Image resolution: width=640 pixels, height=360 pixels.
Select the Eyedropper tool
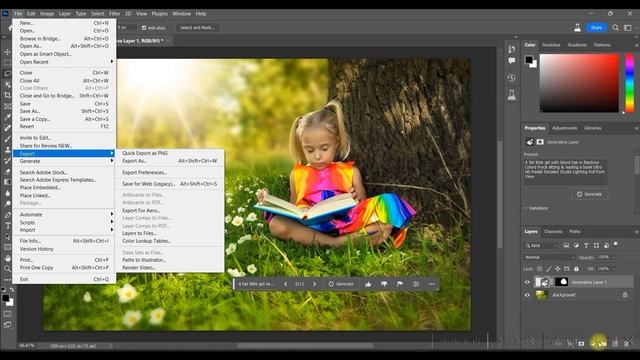tap(7, 117)
